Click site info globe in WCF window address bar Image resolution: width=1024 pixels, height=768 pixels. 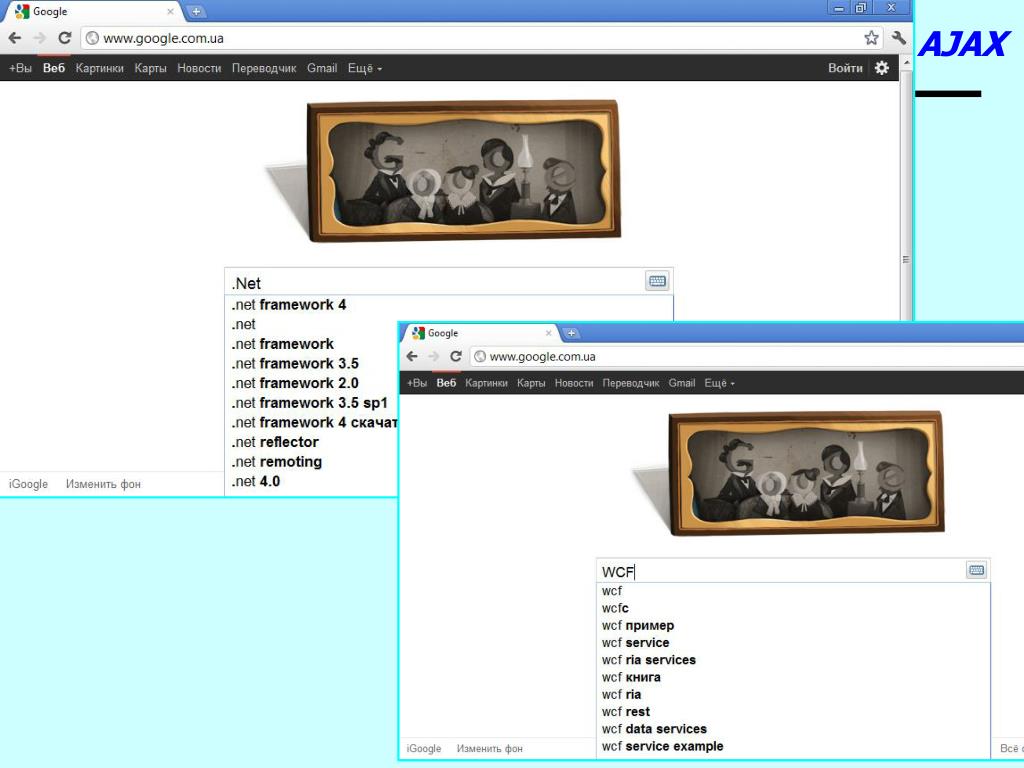(480, 357)
